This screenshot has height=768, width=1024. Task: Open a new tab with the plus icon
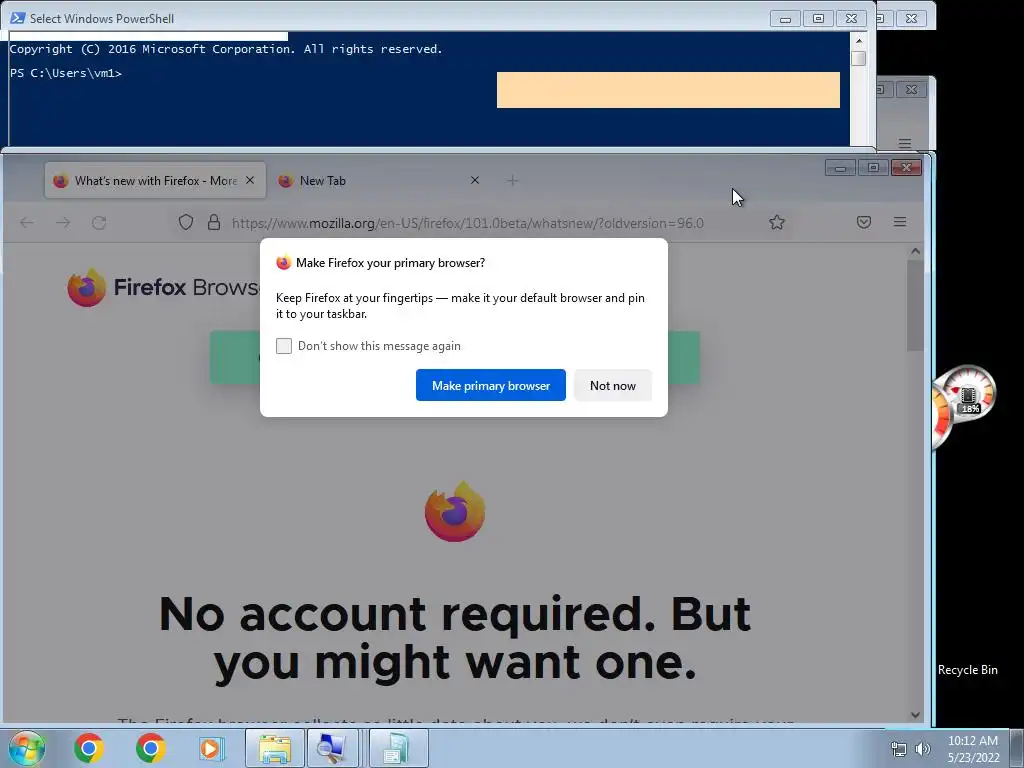(513, 180)
